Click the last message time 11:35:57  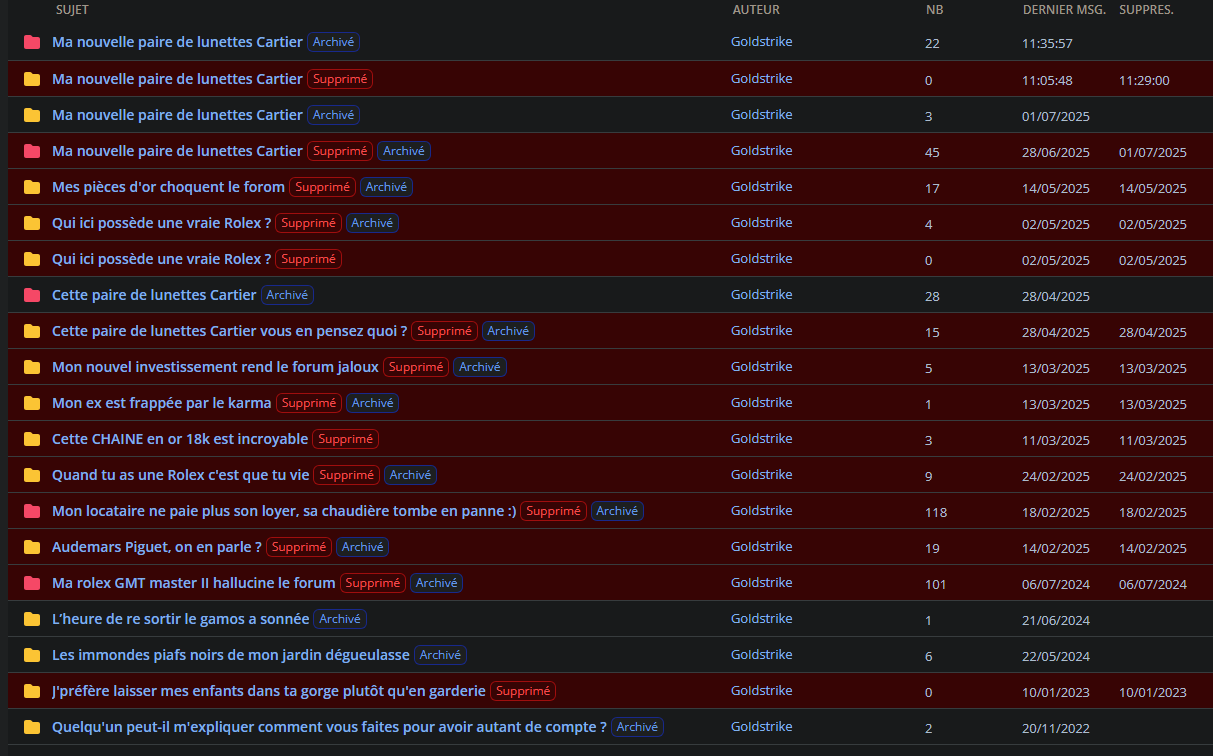point(1048,44)
